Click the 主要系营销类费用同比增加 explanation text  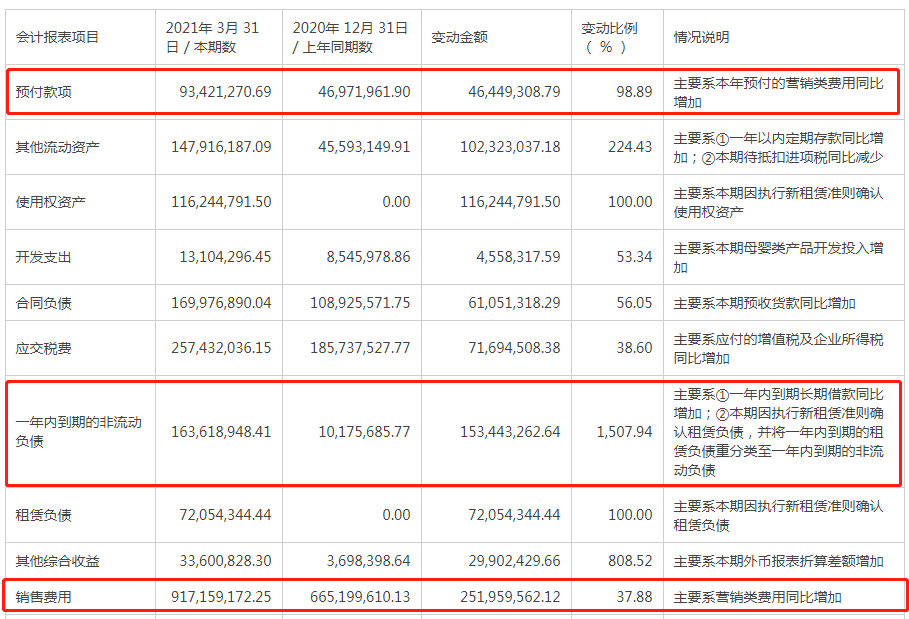pyautogui.click(x=757, y=596)
